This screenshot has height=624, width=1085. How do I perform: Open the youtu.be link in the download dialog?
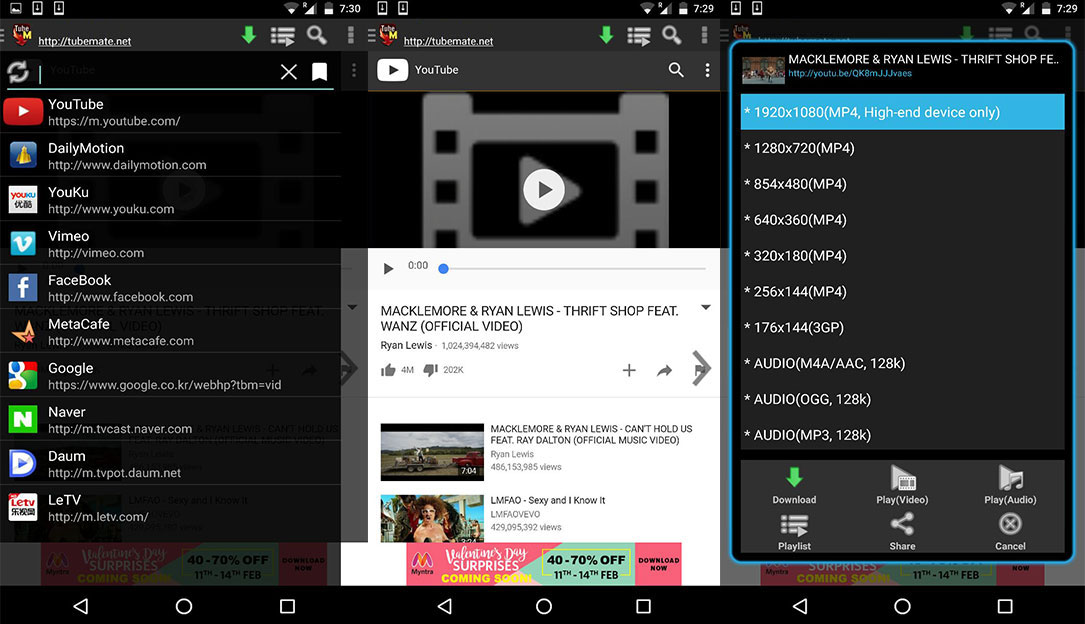pyautogui.click(x=850, y=73)
